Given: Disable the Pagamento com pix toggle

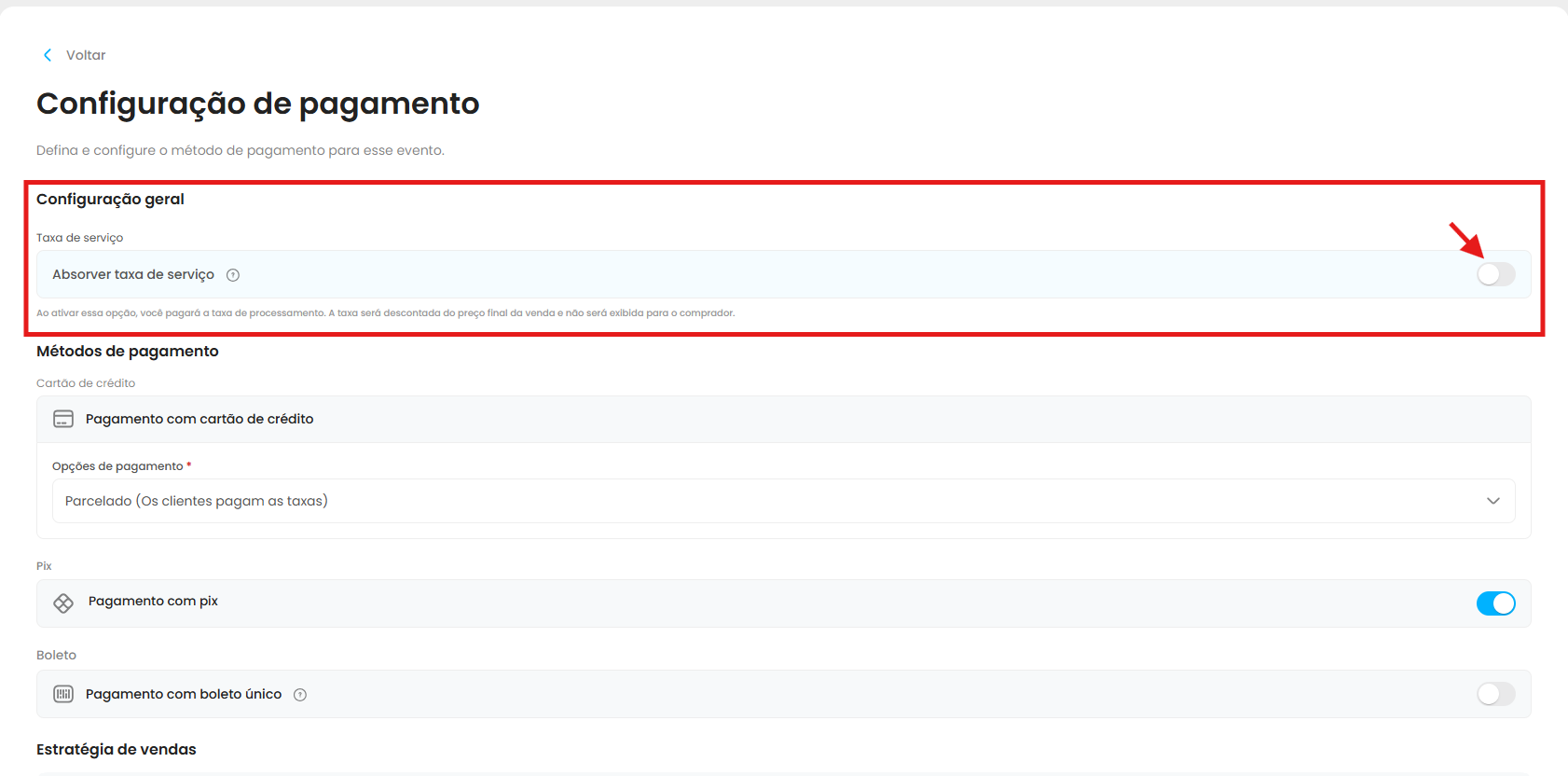Looking at the screenshot, I should 1495,603.
